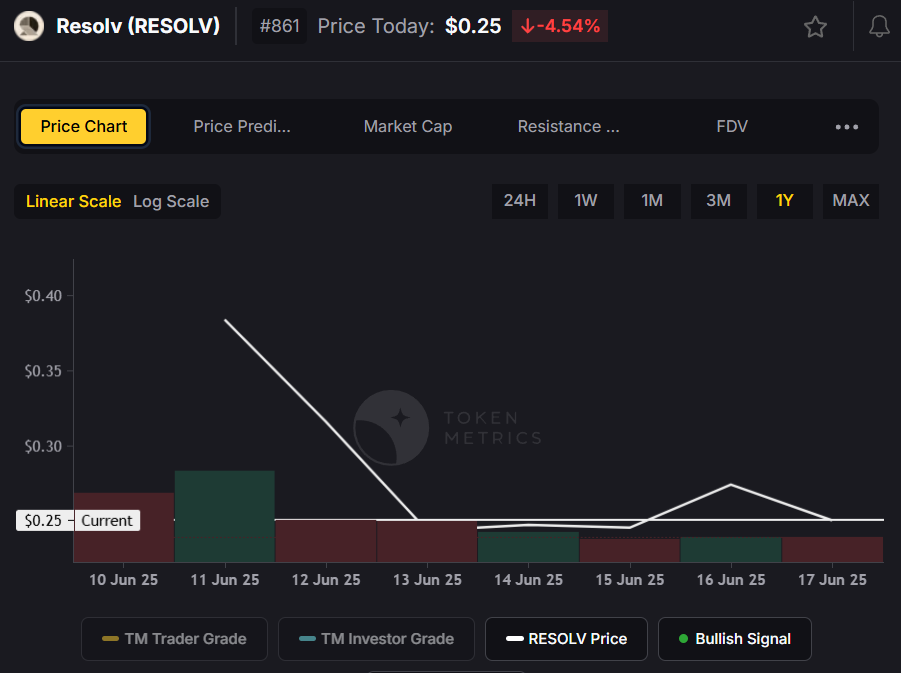
Task: Click the #861 rank badge
Action: pos(279,26)
